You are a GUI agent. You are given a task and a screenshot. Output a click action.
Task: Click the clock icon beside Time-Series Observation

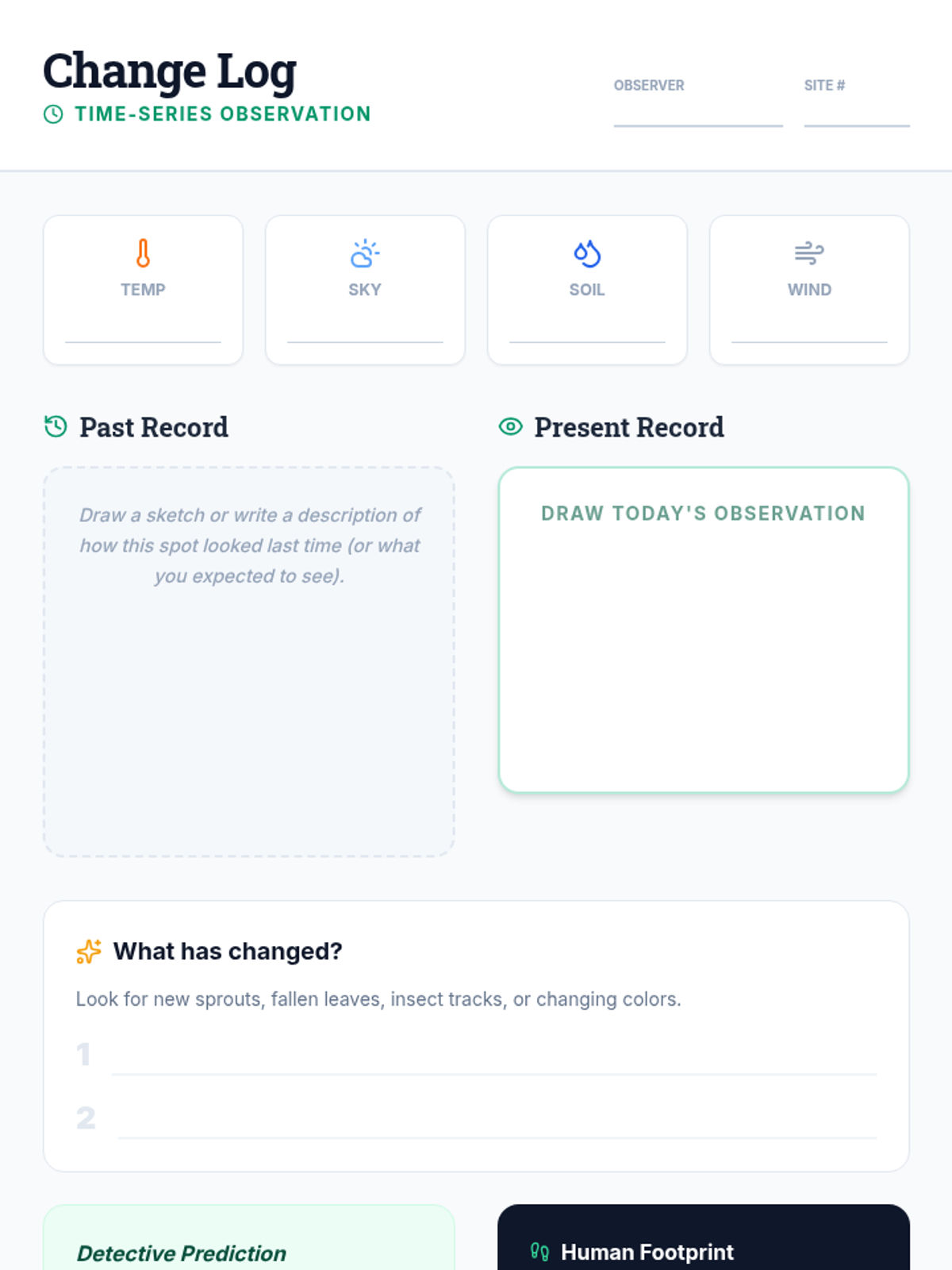pos(53,114)
